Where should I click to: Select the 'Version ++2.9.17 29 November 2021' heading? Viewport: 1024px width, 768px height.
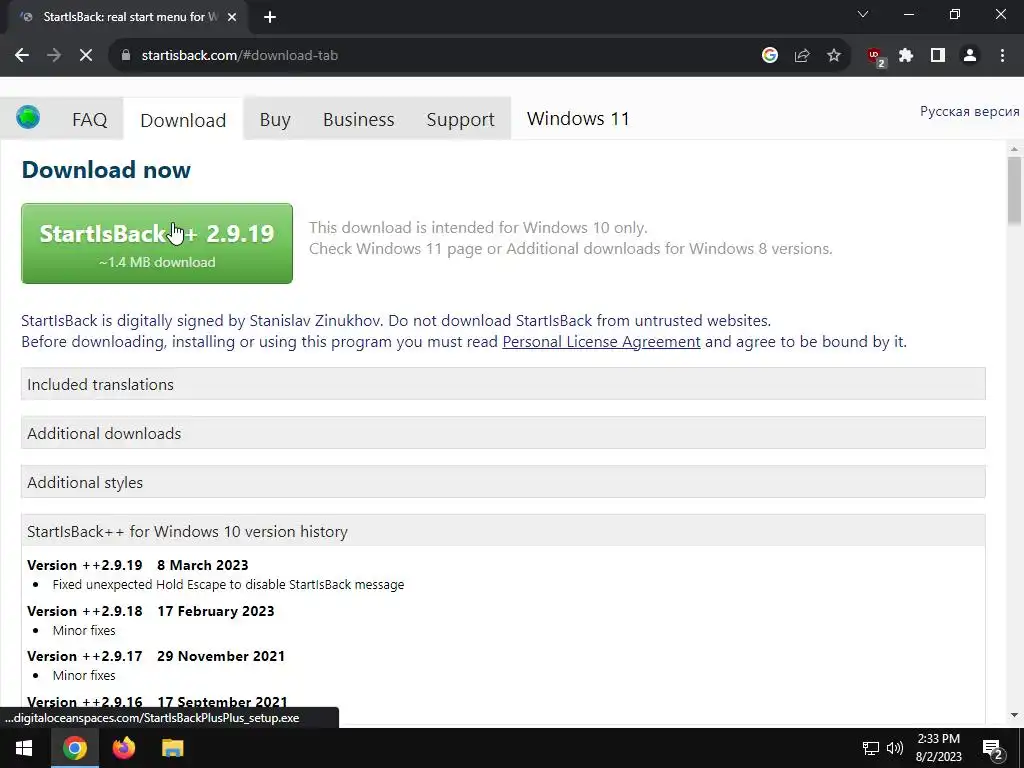[x=156, y=656]
